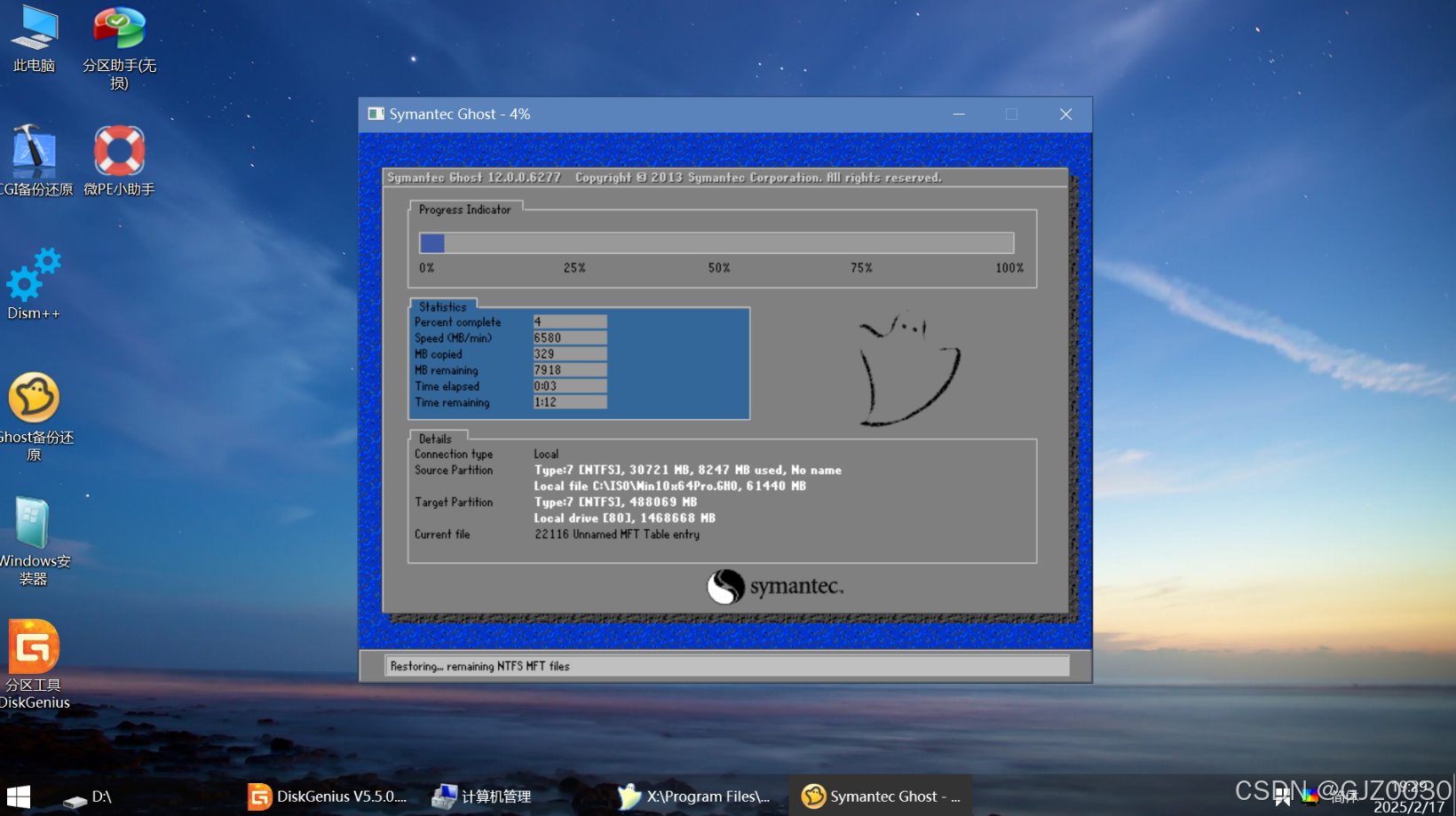Click the MB remaining value 7918
Viewport: 1456px width, 816px height.
[x=570, y=369]
